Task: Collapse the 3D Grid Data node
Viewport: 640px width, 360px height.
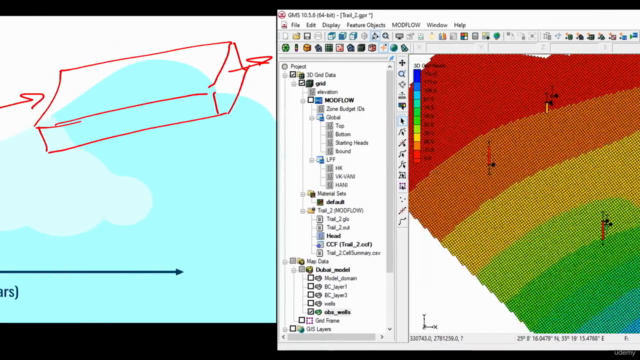Action: 285,75
